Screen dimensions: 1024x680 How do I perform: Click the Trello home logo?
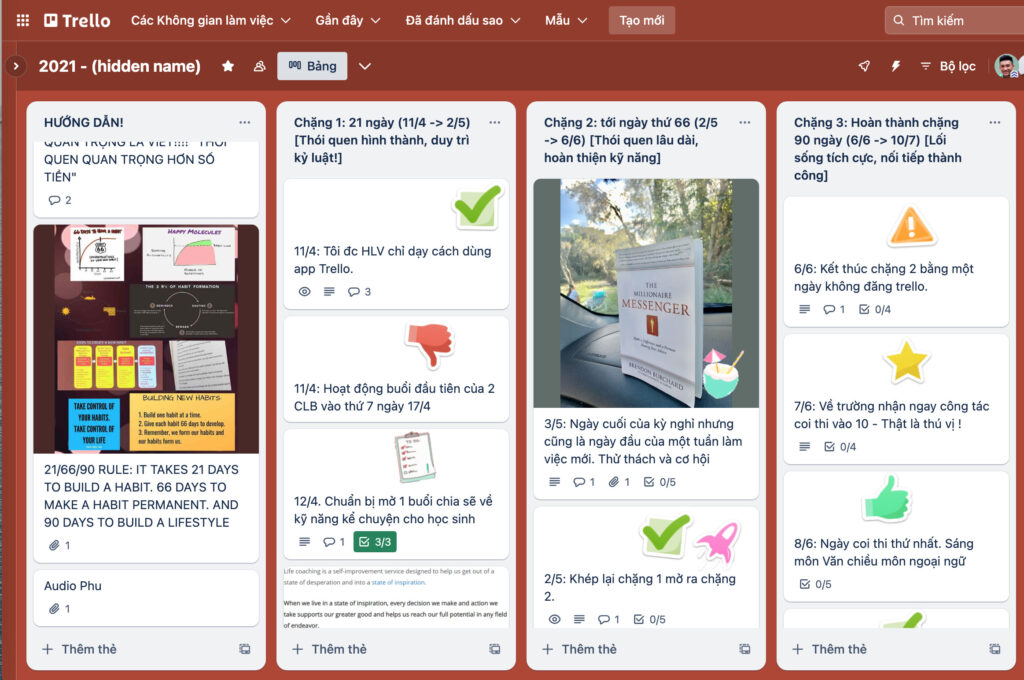(x=78, y=20)
